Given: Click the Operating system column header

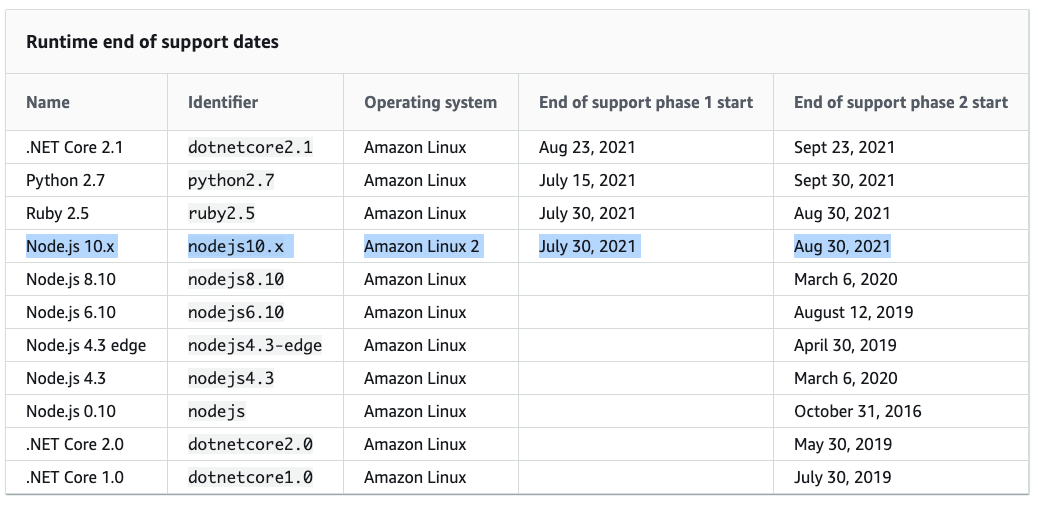Looking at the screenshot, I should click(x=430, y=103).
